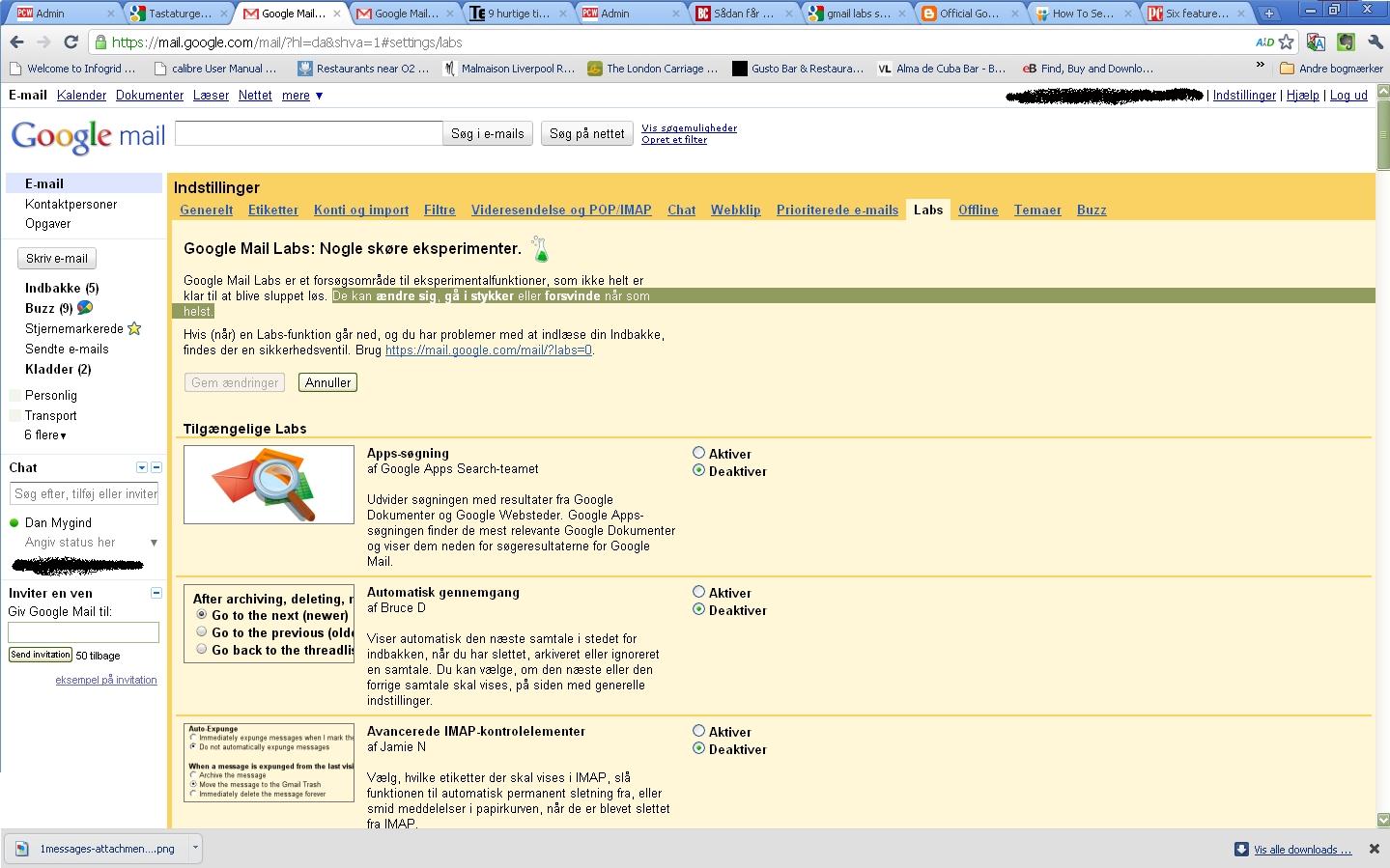Switch to the Tastaturge… browser tab
Screen dimensions: 1390x868
coord(179,14)
